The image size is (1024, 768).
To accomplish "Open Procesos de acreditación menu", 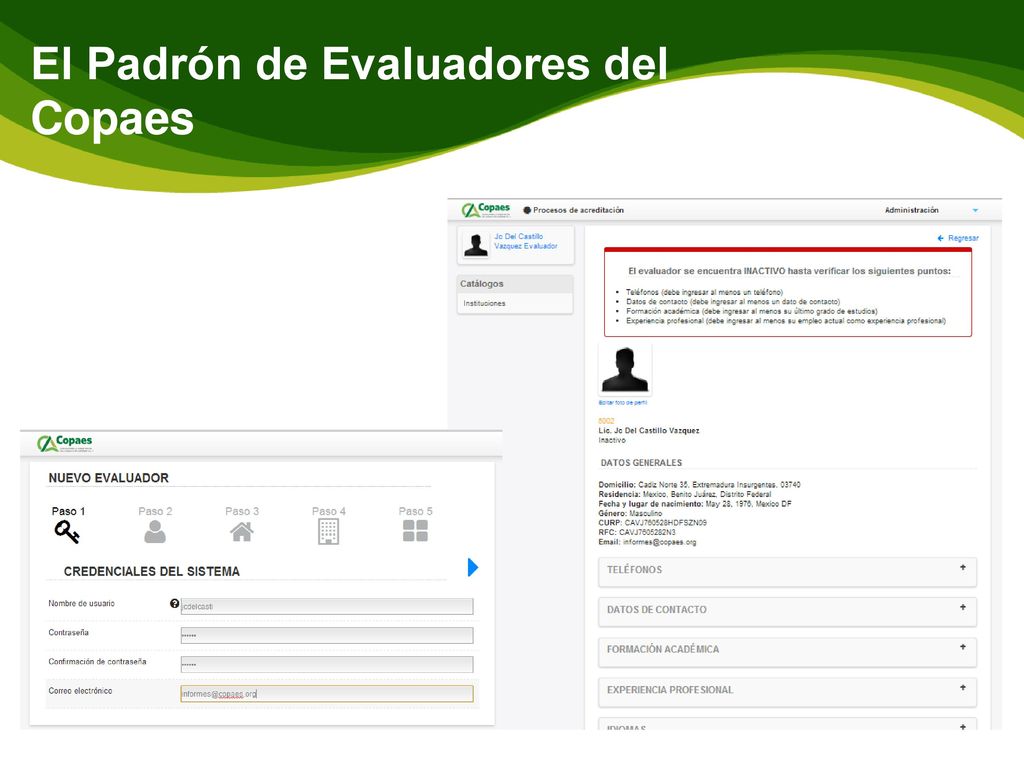I will point(573,210).
